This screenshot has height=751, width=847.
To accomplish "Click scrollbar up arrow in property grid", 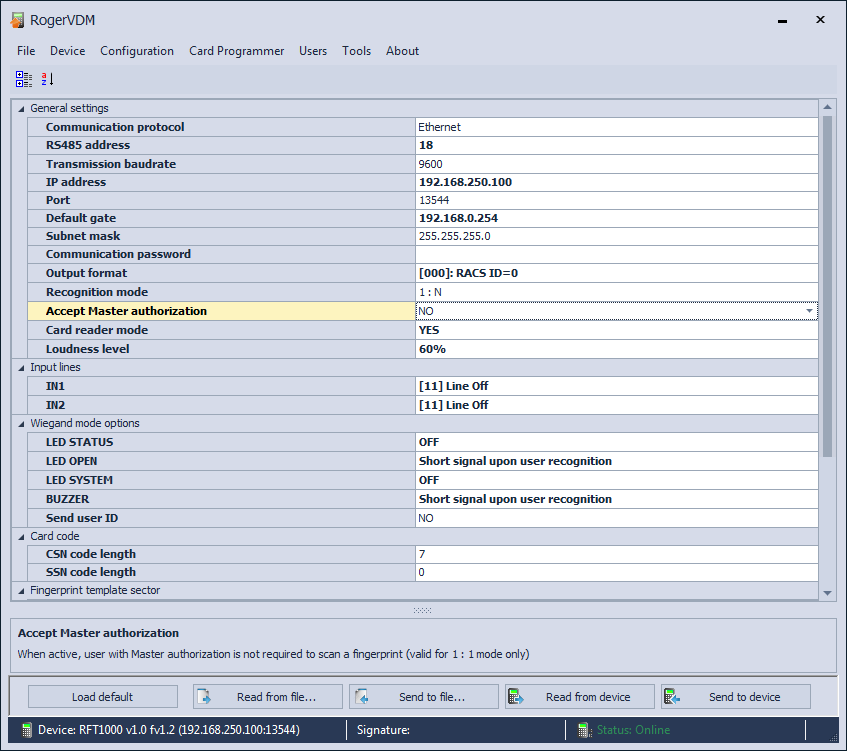I will 828,107.
